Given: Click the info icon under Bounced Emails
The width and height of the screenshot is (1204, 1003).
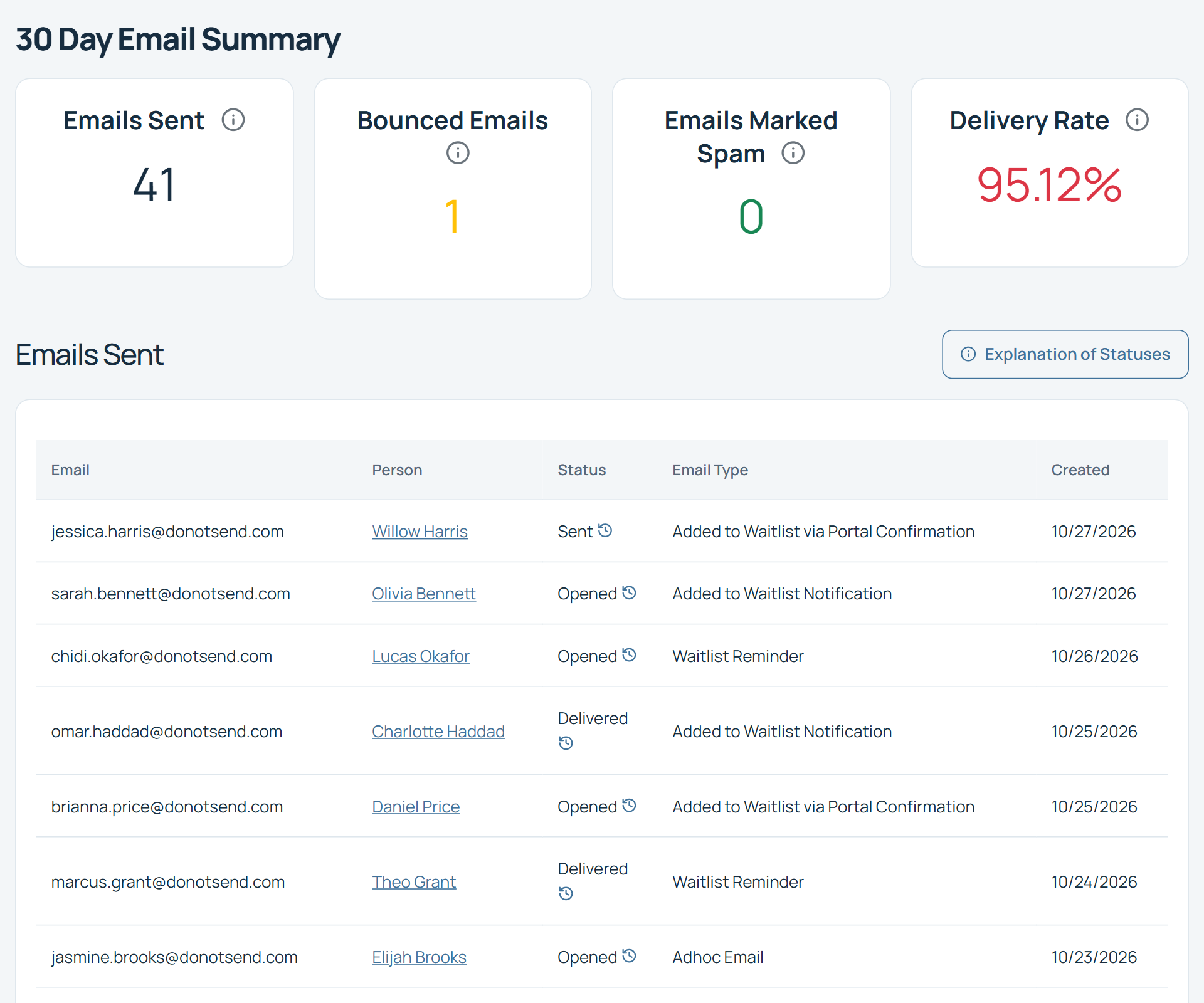Looking at the screenshot, I should [458, 152].
